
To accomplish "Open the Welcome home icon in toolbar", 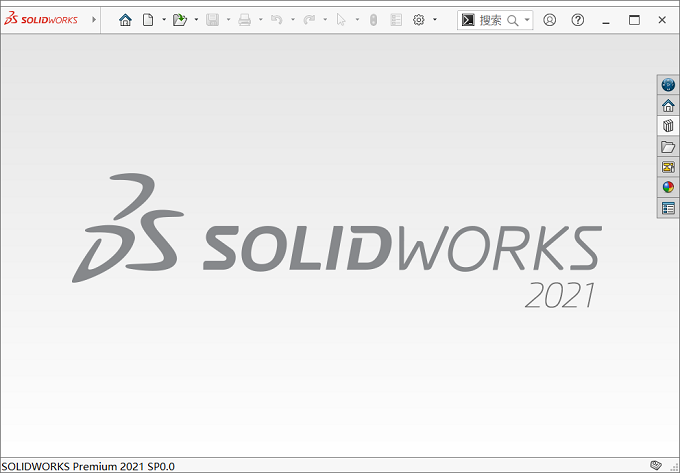I will (x=125, y=20).
